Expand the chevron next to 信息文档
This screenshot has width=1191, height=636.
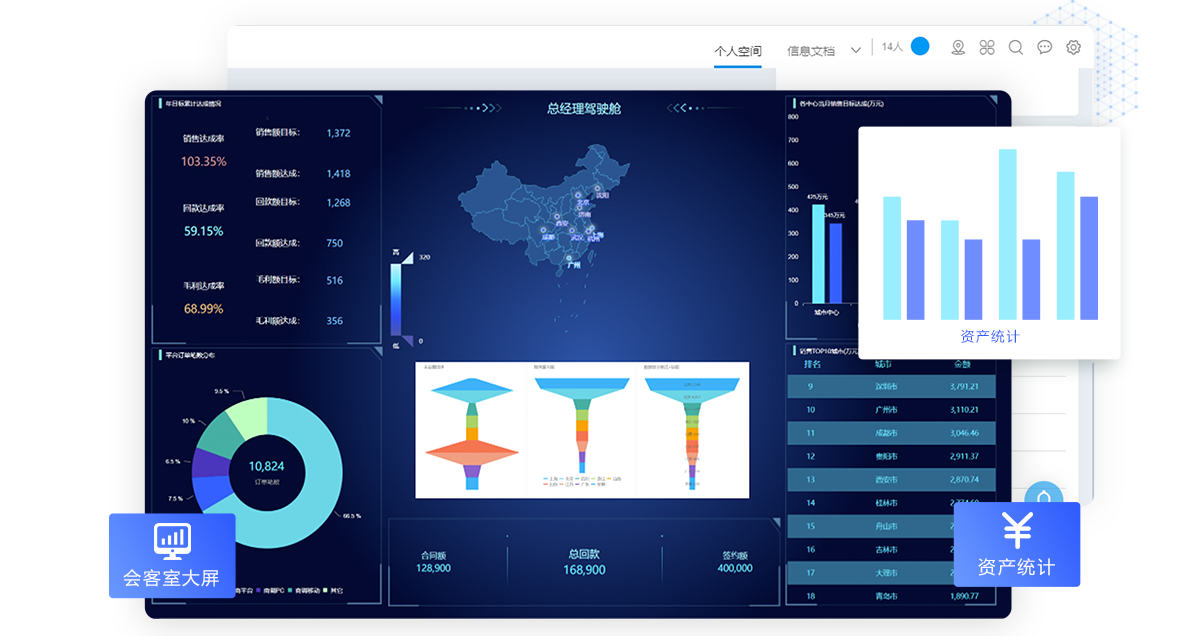(856, 50)
